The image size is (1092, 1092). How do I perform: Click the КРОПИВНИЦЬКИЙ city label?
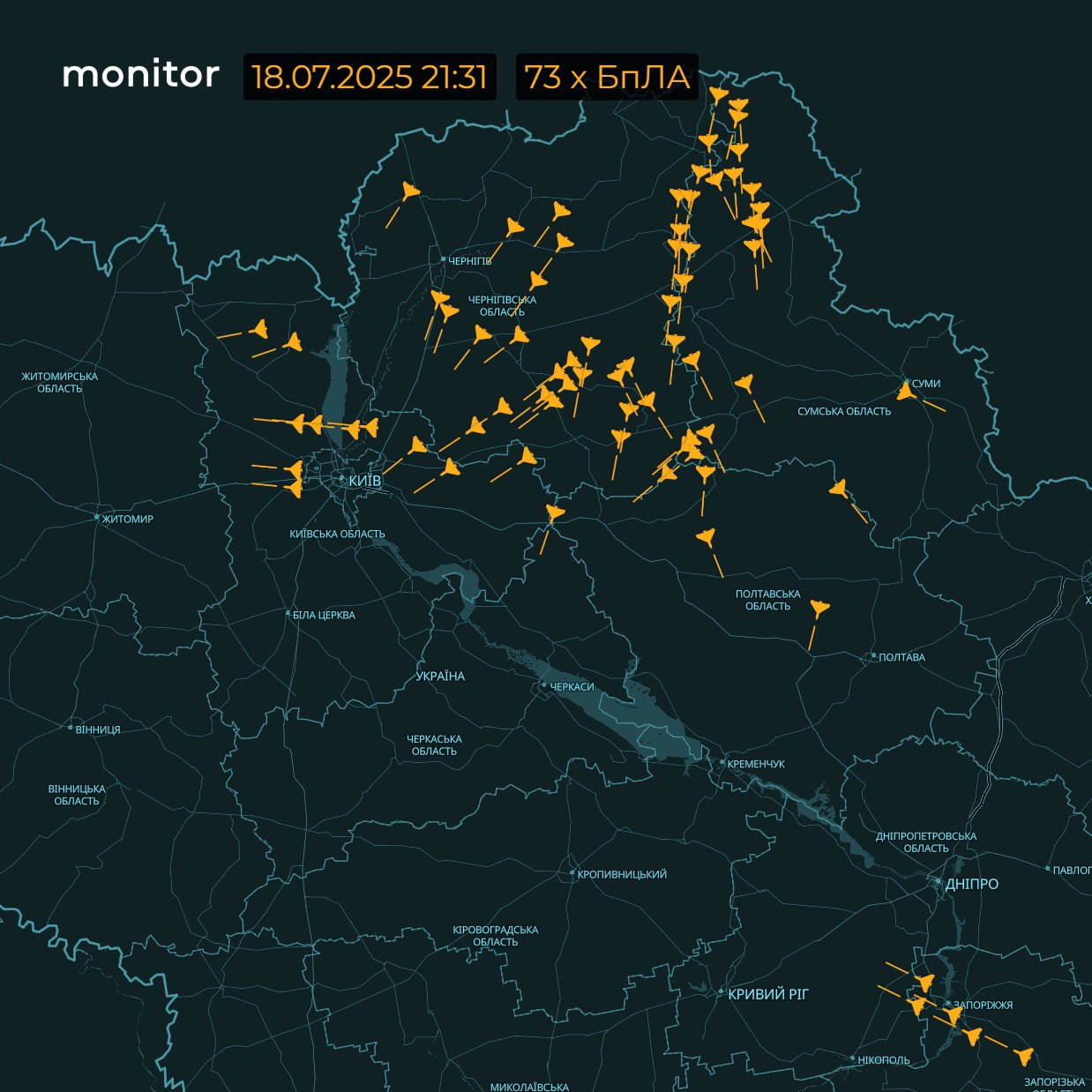[x=622, y=874]
